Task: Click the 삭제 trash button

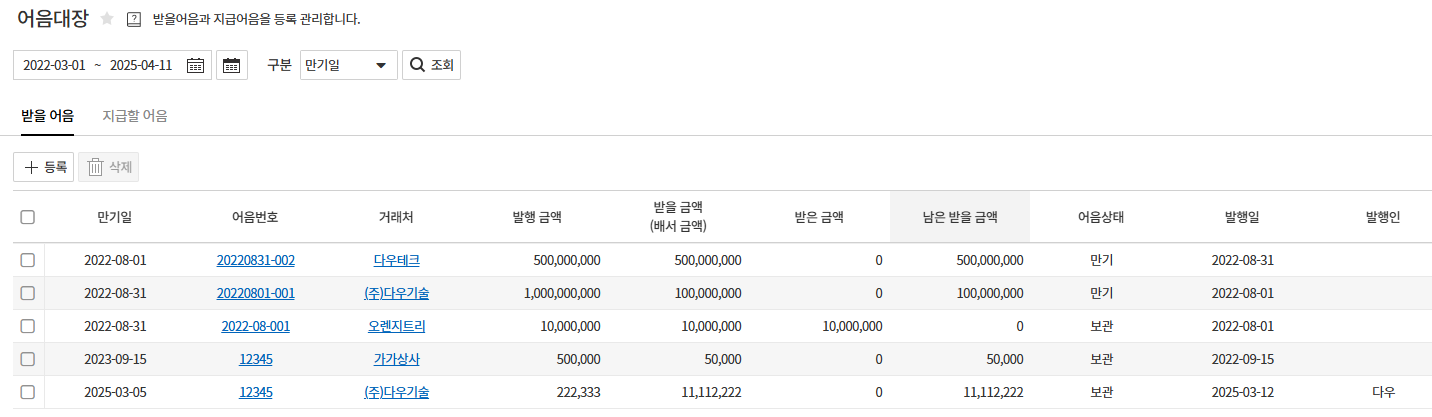Action: tap(109, 167)
